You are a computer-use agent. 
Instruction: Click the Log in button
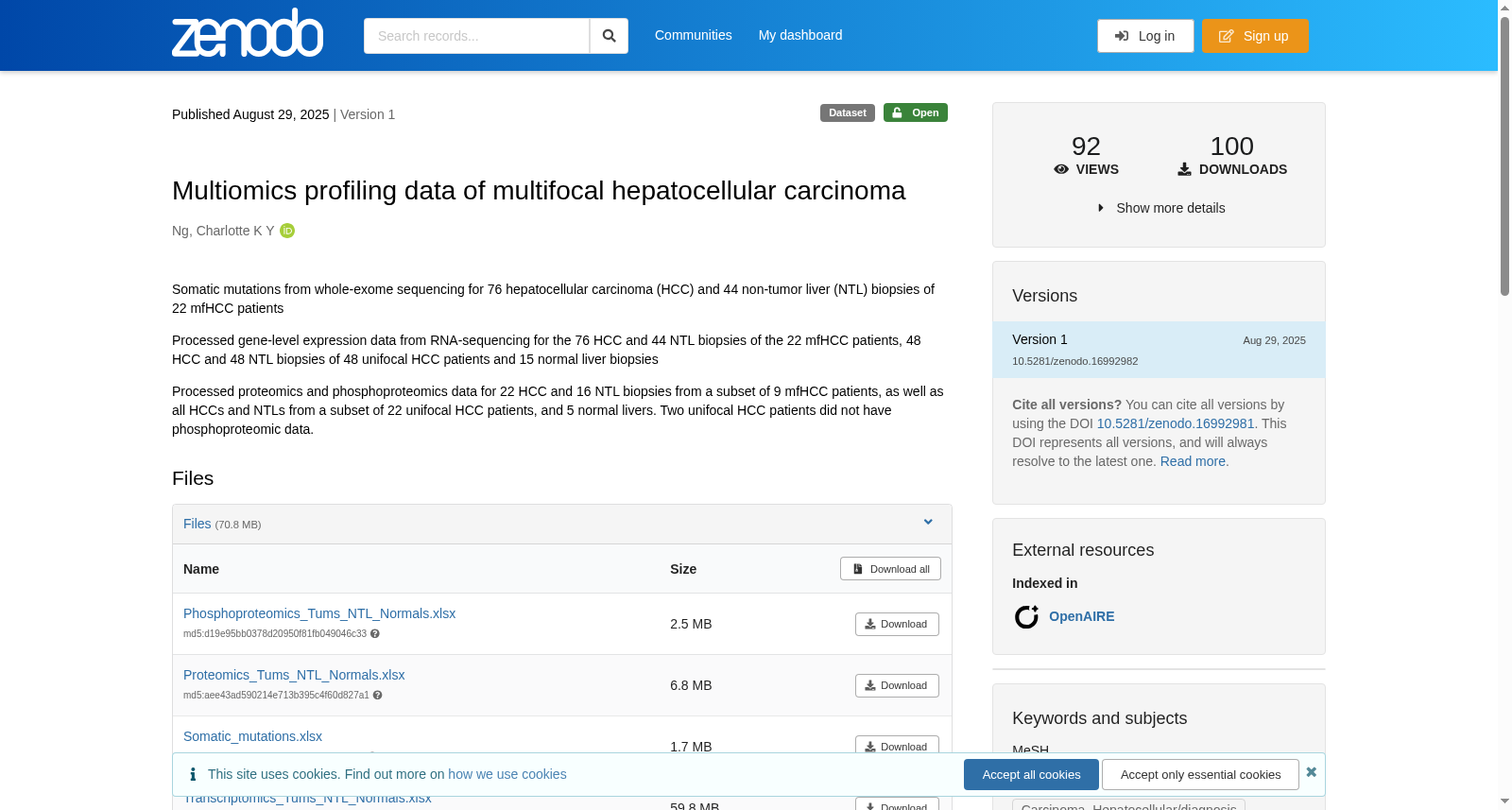1145,36
